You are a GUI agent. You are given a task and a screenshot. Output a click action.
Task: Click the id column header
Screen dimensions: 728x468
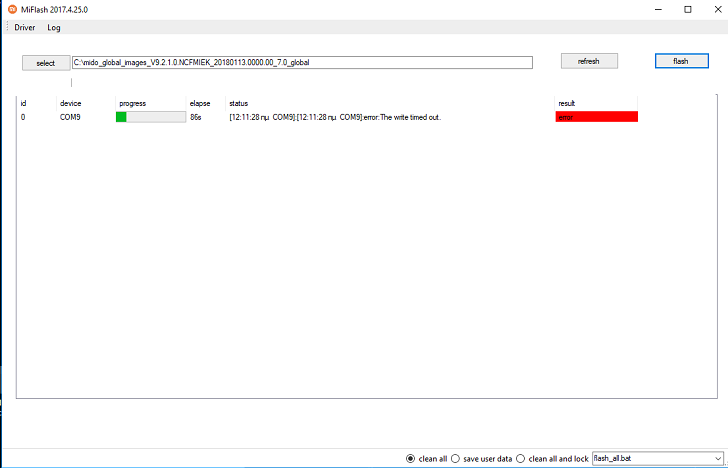click(37, 104)
